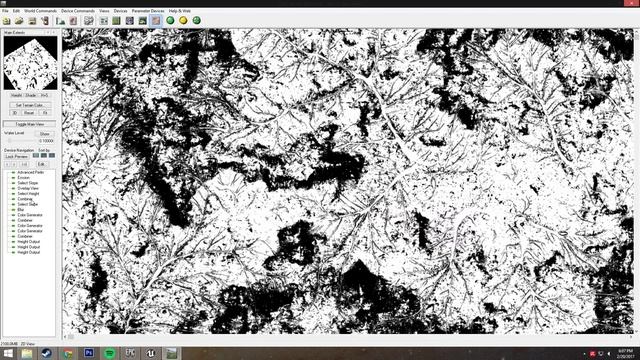Switch to blue Explorer view icon
Image resolution: width=640 pixels, height=360 pixels.
tap(130, 20)
